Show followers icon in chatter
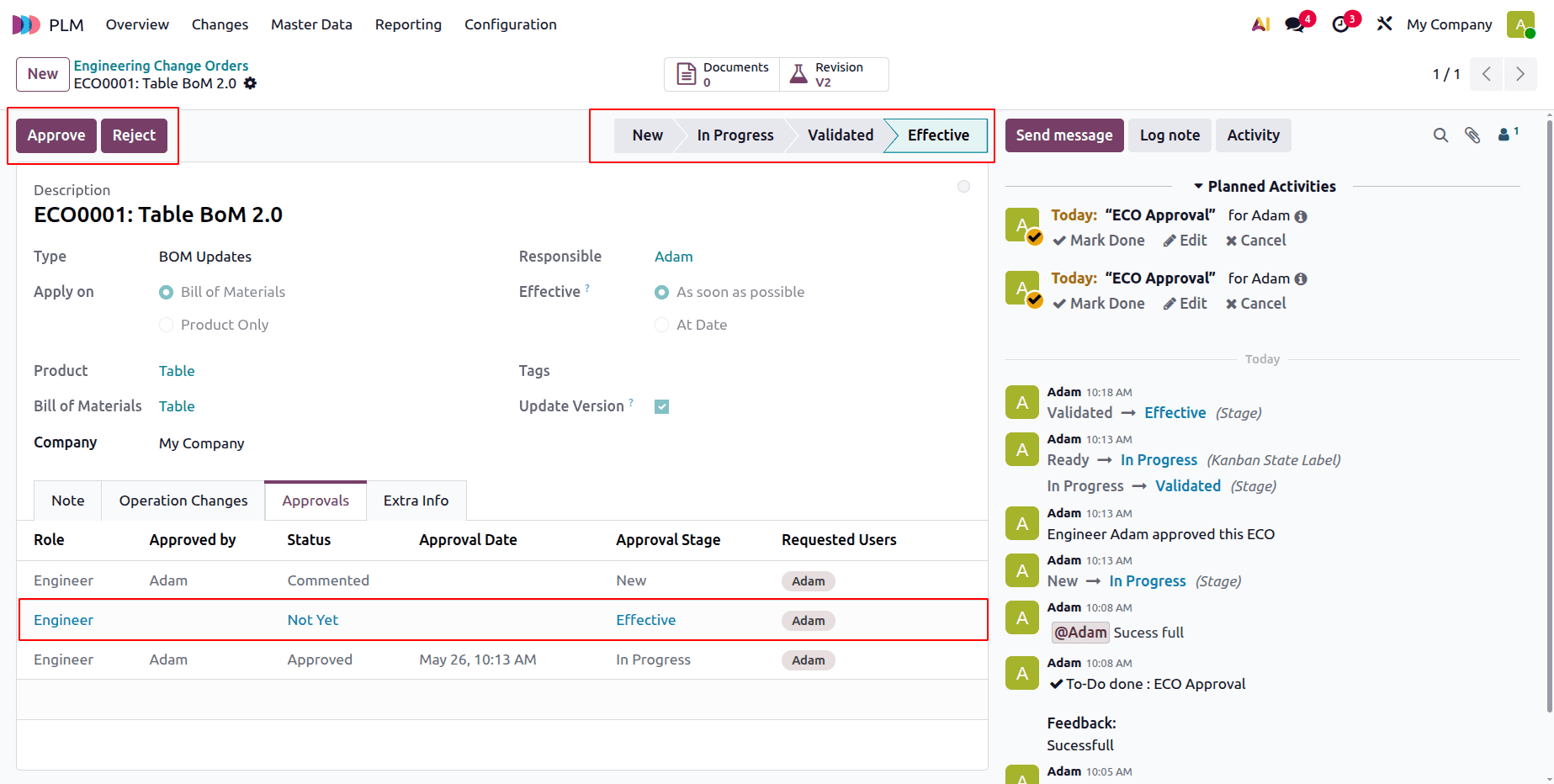Screen dimensions: 1554x784 tap(1508, 134)
